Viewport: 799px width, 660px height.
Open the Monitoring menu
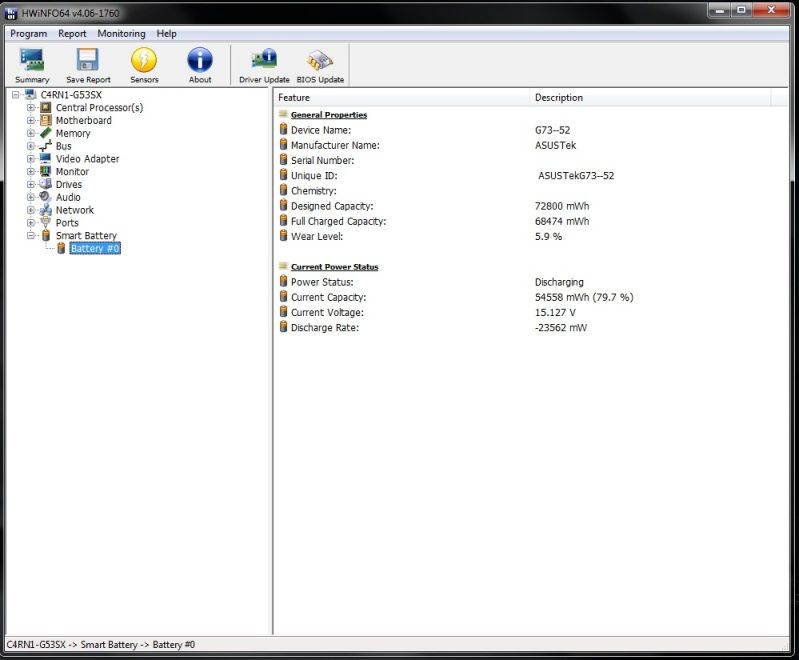[121, 34]
